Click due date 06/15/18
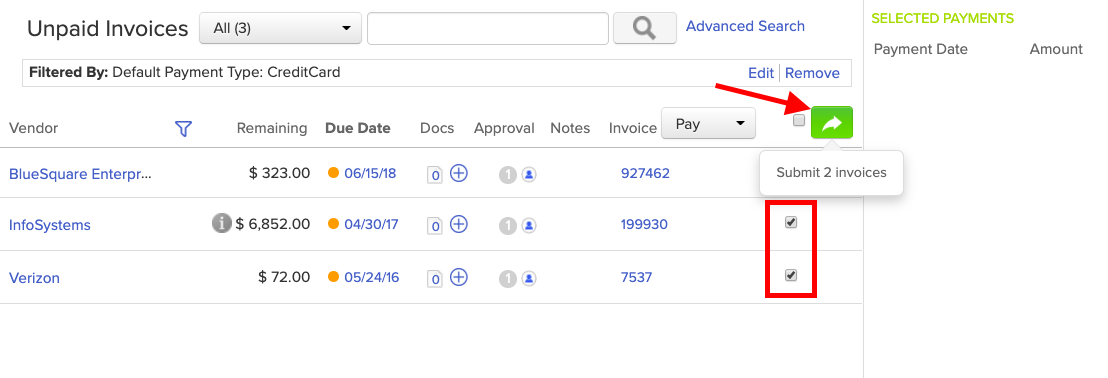1108x378 pixels. [370, 173]
